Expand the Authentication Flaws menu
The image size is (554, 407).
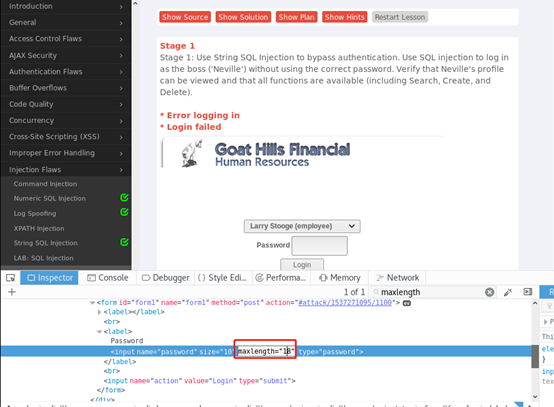tap(66, 72)
